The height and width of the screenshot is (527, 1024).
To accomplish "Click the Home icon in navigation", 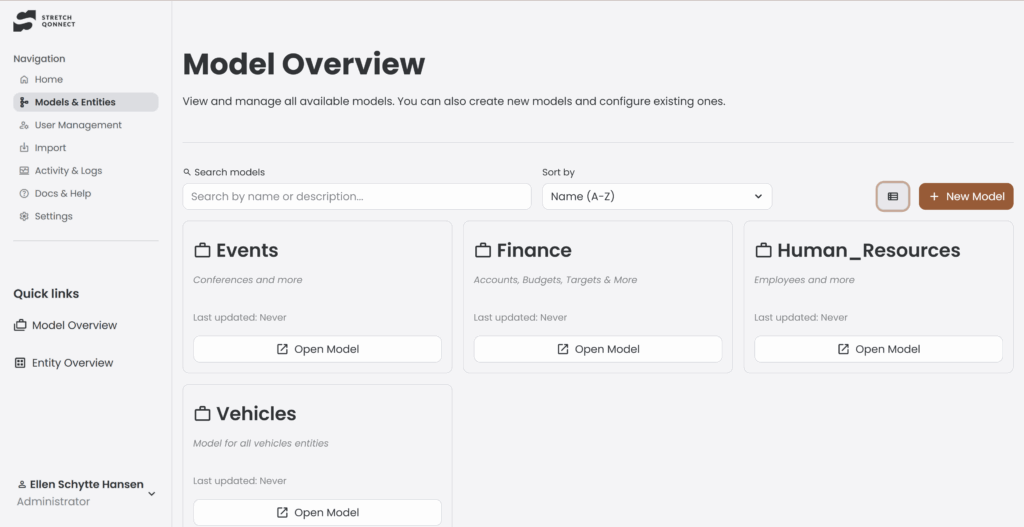I will click(24, 80).
